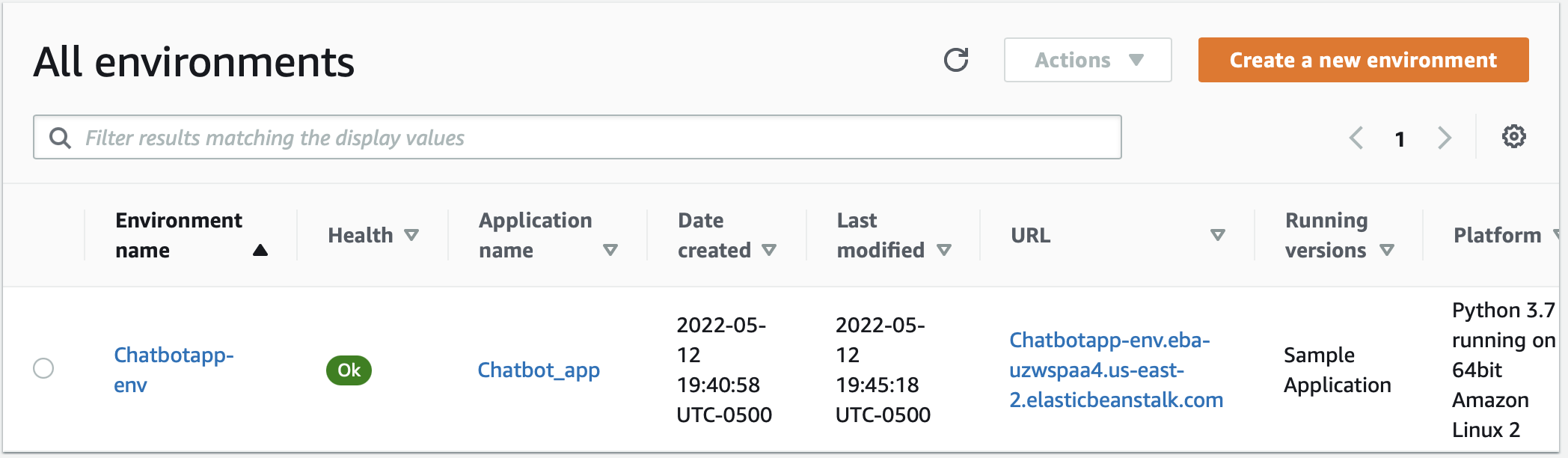Sort by Application name arrow
Image resolution: width=1568 pixels, height=458 pixels.
[x=610, y=250]
